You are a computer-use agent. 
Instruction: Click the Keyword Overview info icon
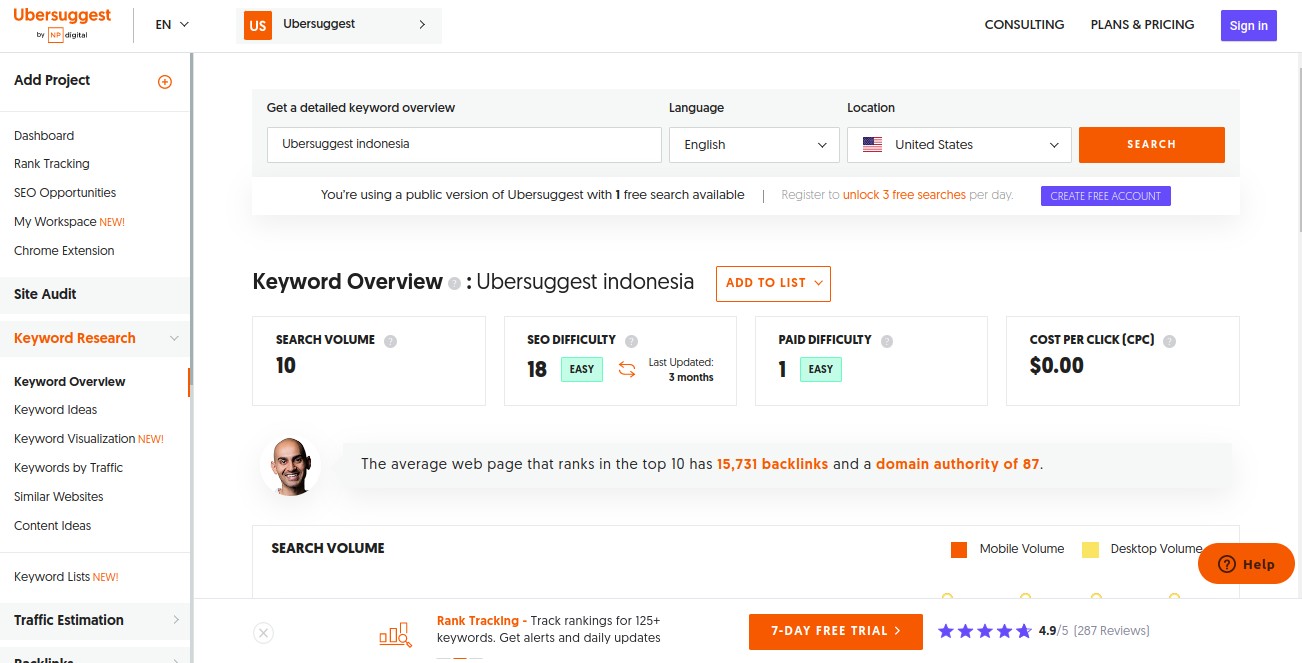(455, 284)
